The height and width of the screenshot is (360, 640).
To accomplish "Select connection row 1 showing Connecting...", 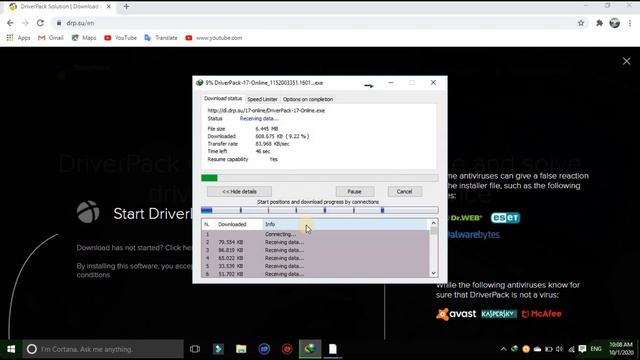I will click(x=315, y=234).
